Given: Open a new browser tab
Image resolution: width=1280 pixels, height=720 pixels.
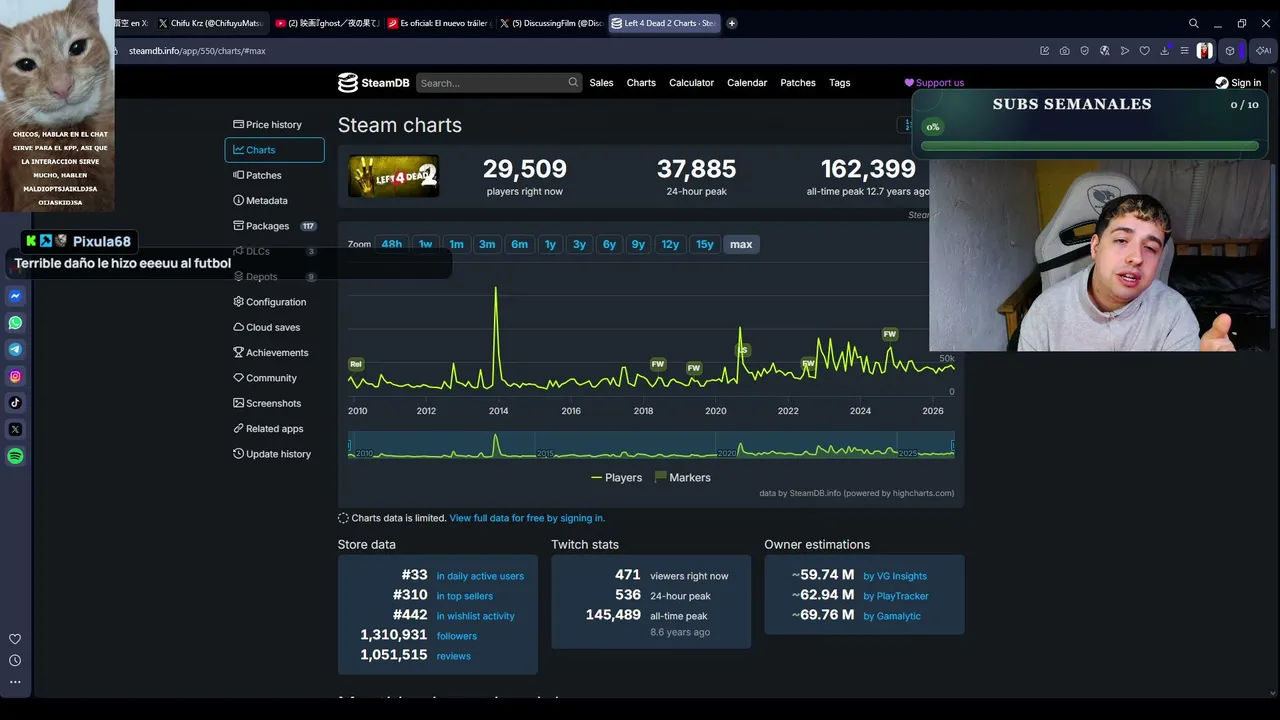Looking at the screenshot, I should click(x=732, y=23).
